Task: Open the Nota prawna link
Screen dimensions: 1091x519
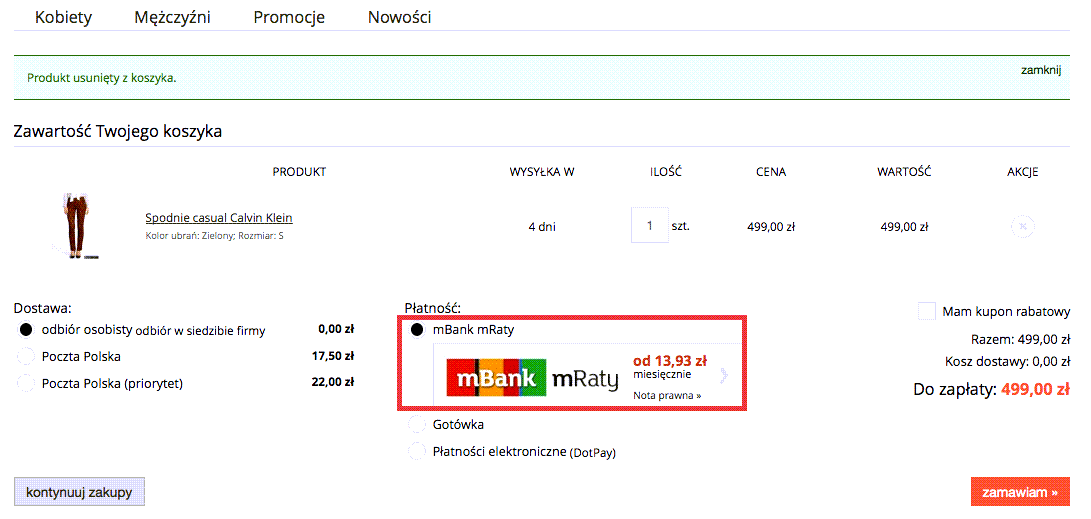Action: pos(667,395)
